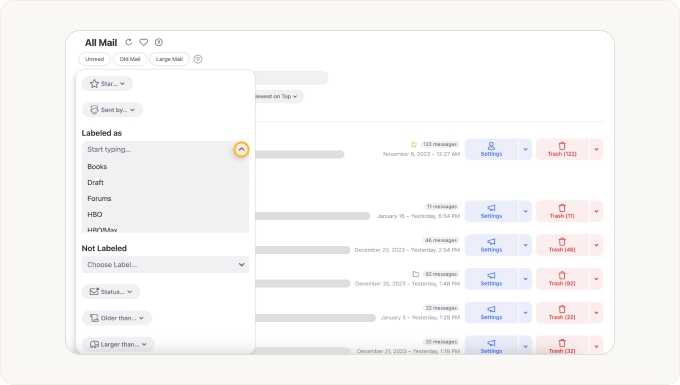Screen dimensions: 680x385
Task: Open the Sent by... filter dropdown
Action: coord(112,110)
